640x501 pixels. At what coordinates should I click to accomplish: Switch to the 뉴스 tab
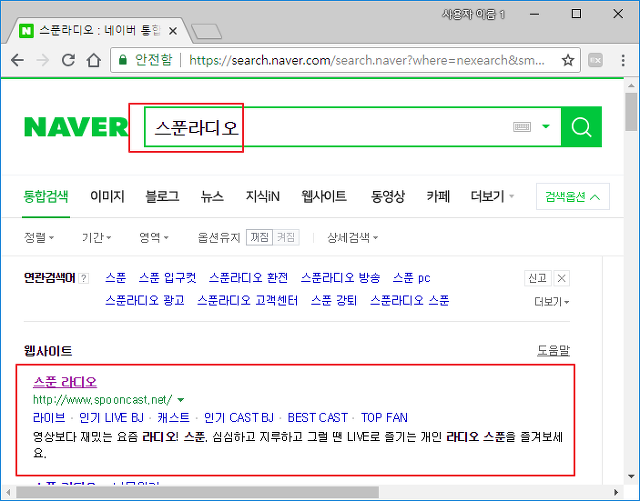212,196
